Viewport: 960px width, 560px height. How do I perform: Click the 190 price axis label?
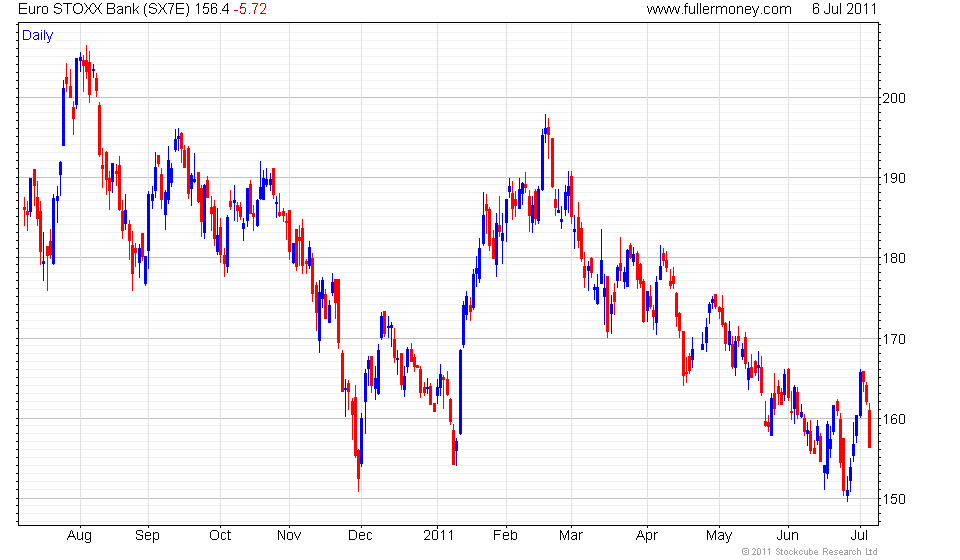point(893,178)
